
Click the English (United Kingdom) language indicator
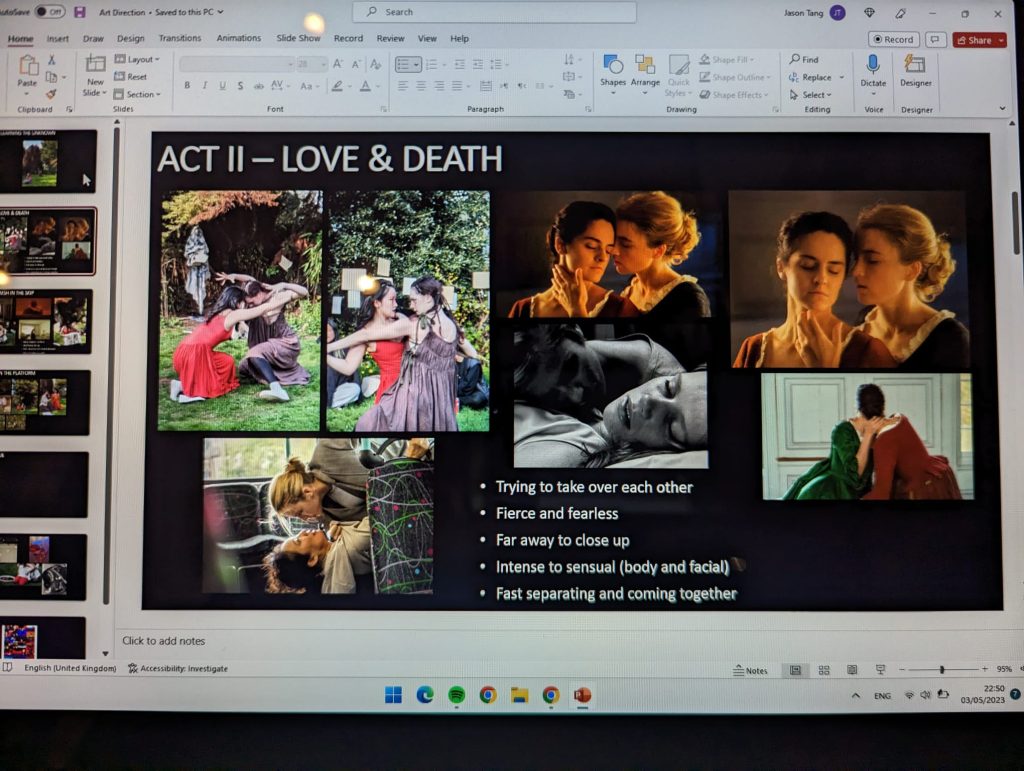click(x=70, y=668)
